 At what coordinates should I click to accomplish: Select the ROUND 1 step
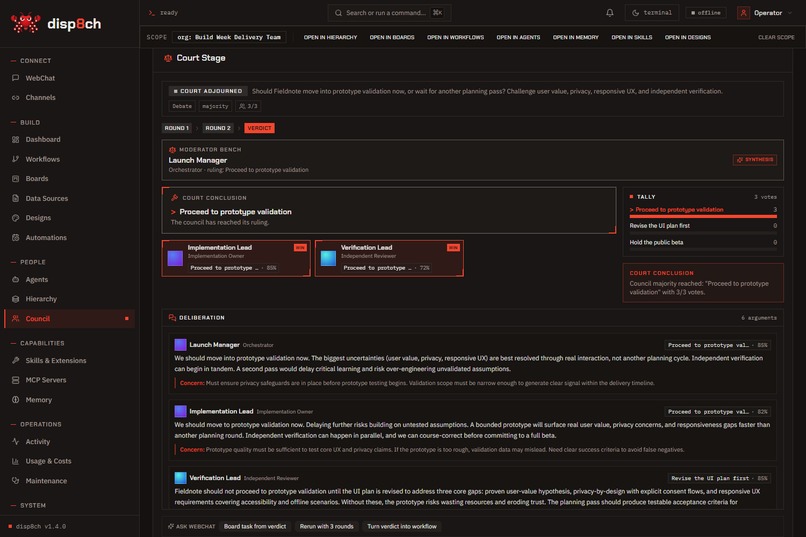point(176,128)
